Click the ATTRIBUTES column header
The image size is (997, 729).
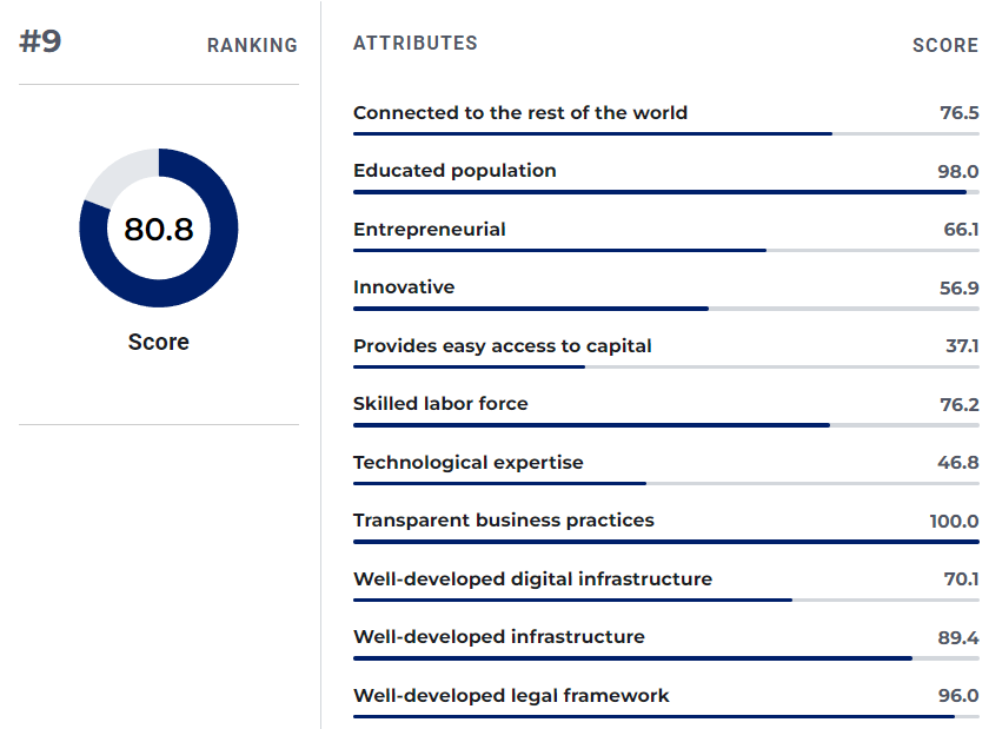(x=415, y=43)
